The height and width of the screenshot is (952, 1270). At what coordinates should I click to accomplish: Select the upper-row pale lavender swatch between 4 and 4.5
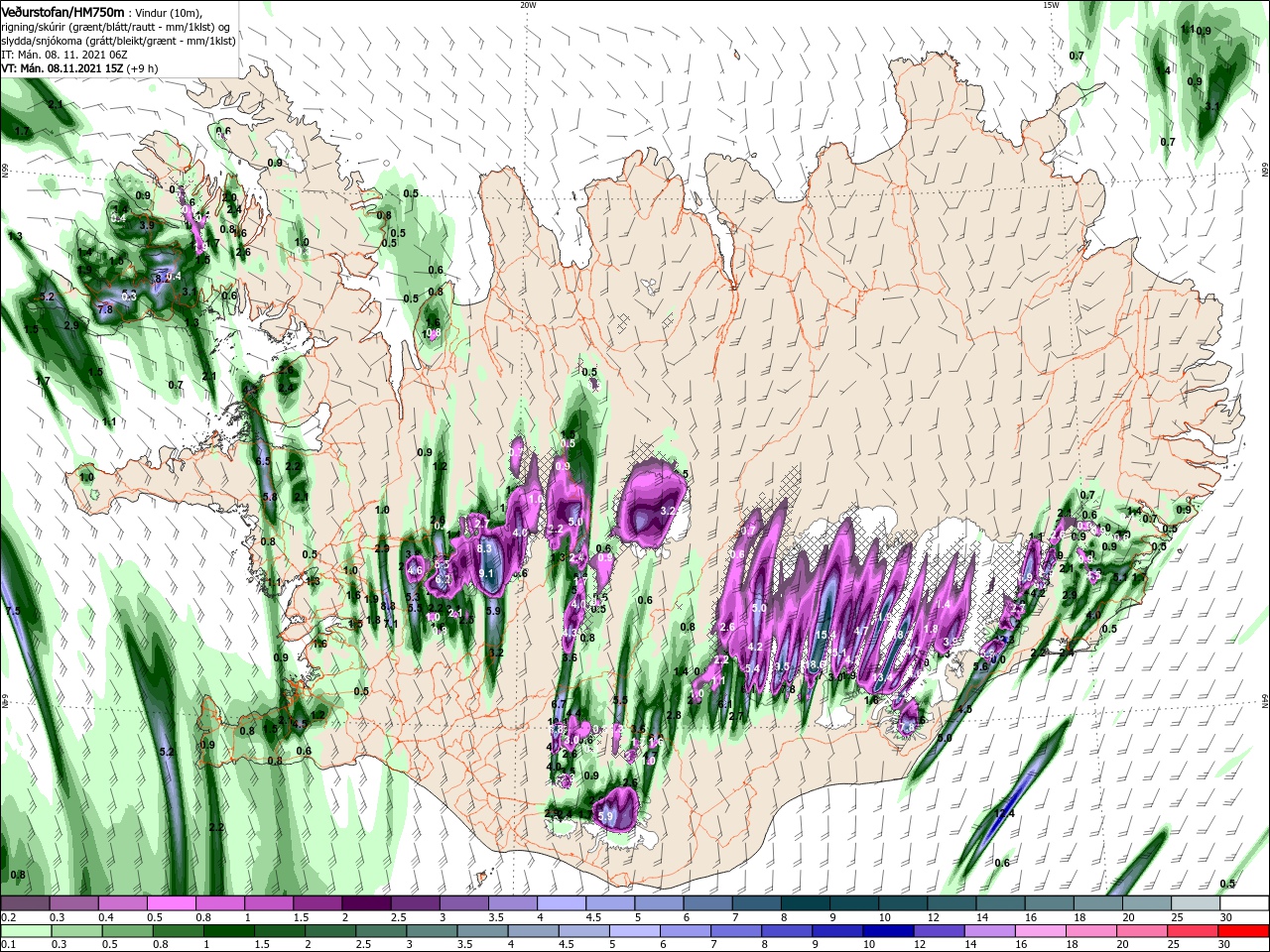coord(562,903)
